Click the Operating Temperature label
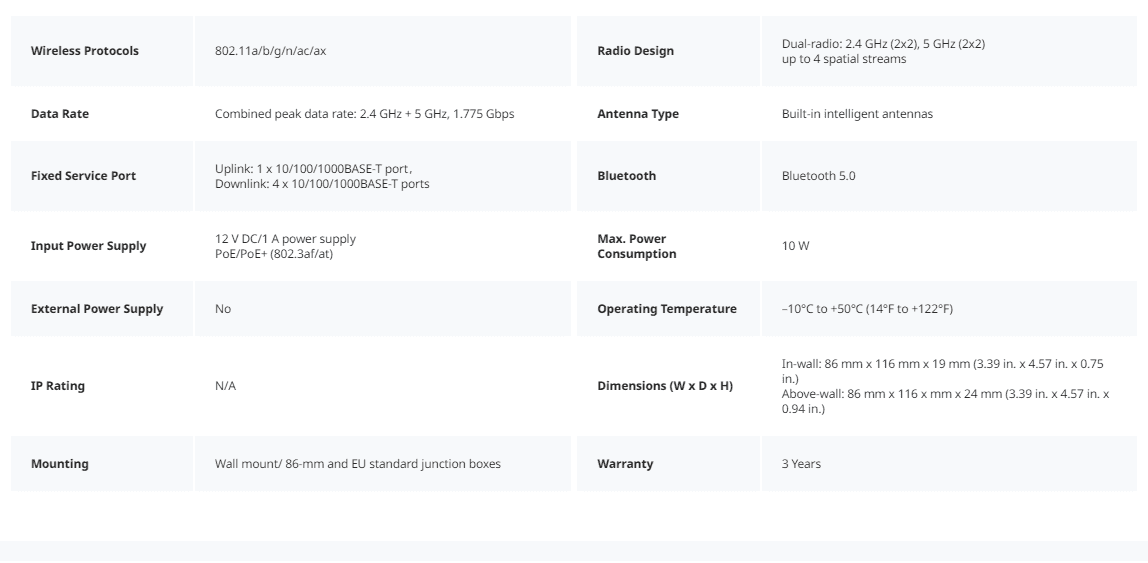 coord(667,309)
